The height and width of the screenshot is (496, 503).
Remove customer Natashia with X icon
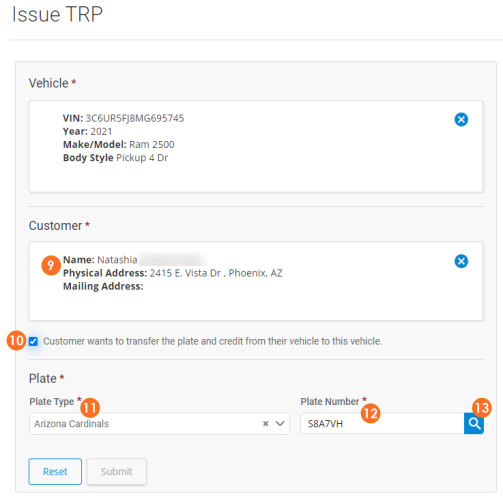coord(461,261)
